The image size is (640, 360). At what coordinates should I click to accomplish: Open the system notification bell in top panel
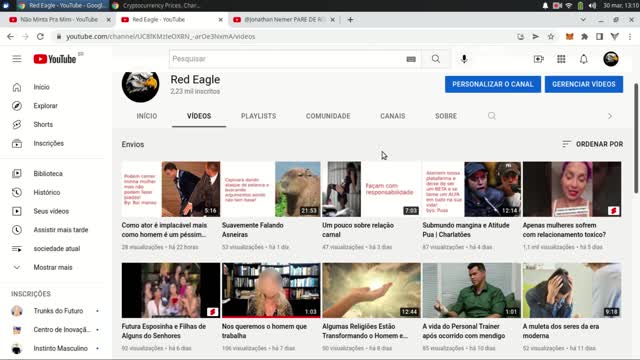(545, 5)
